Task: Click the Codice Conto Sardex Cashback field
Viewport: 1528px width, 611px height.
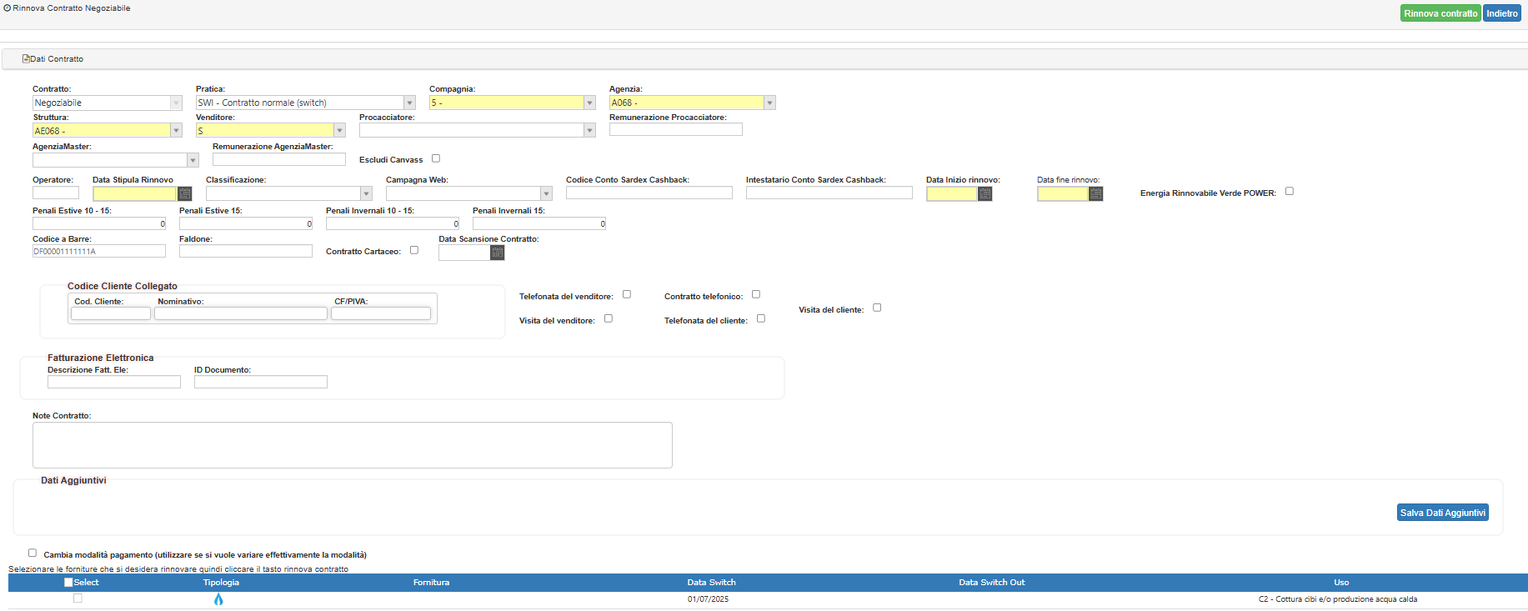Action: pyautogui.click(x=649, y=193)
